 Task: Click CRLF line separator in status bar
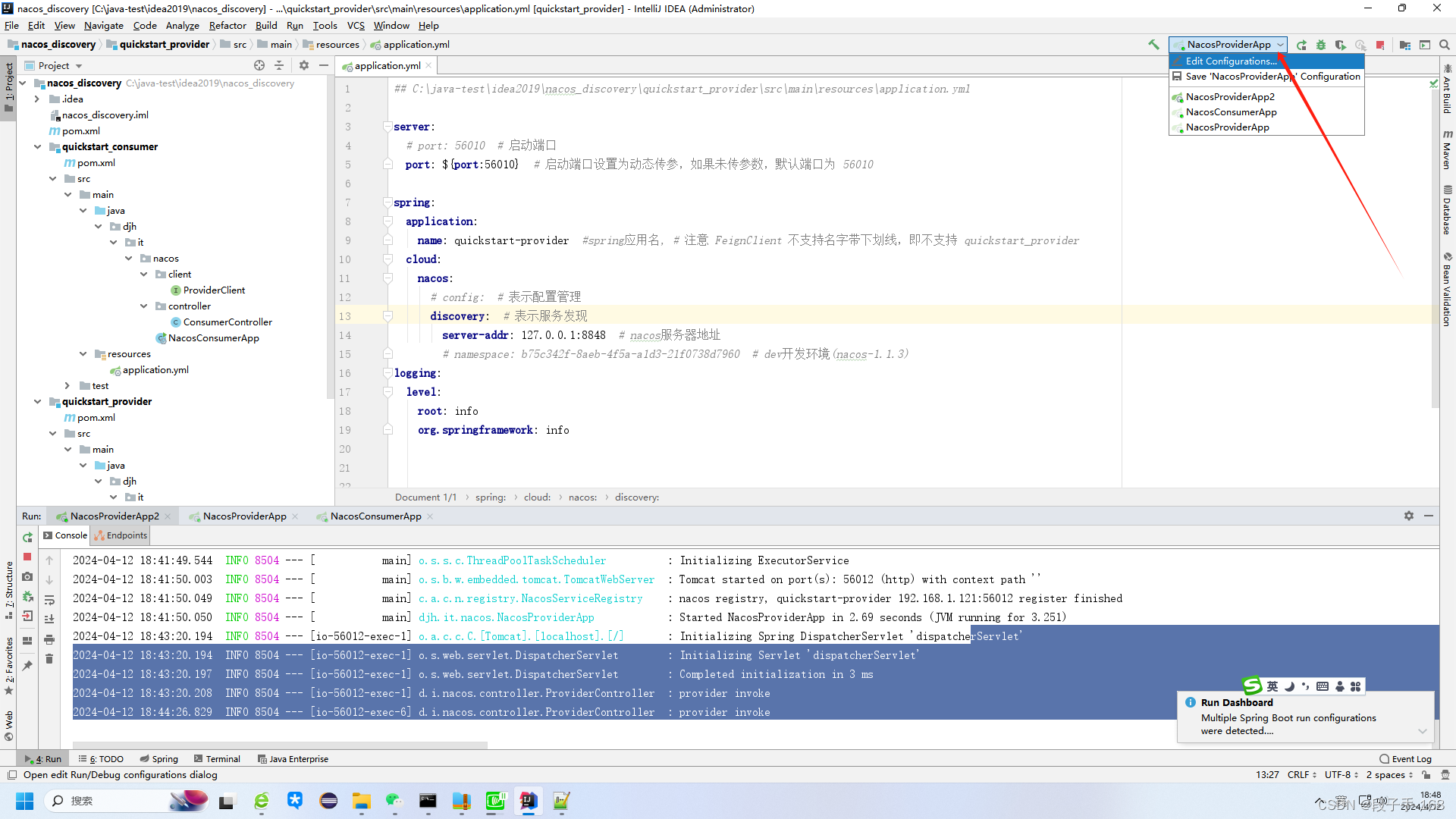pyautogui.click(x=1301, y=775)
